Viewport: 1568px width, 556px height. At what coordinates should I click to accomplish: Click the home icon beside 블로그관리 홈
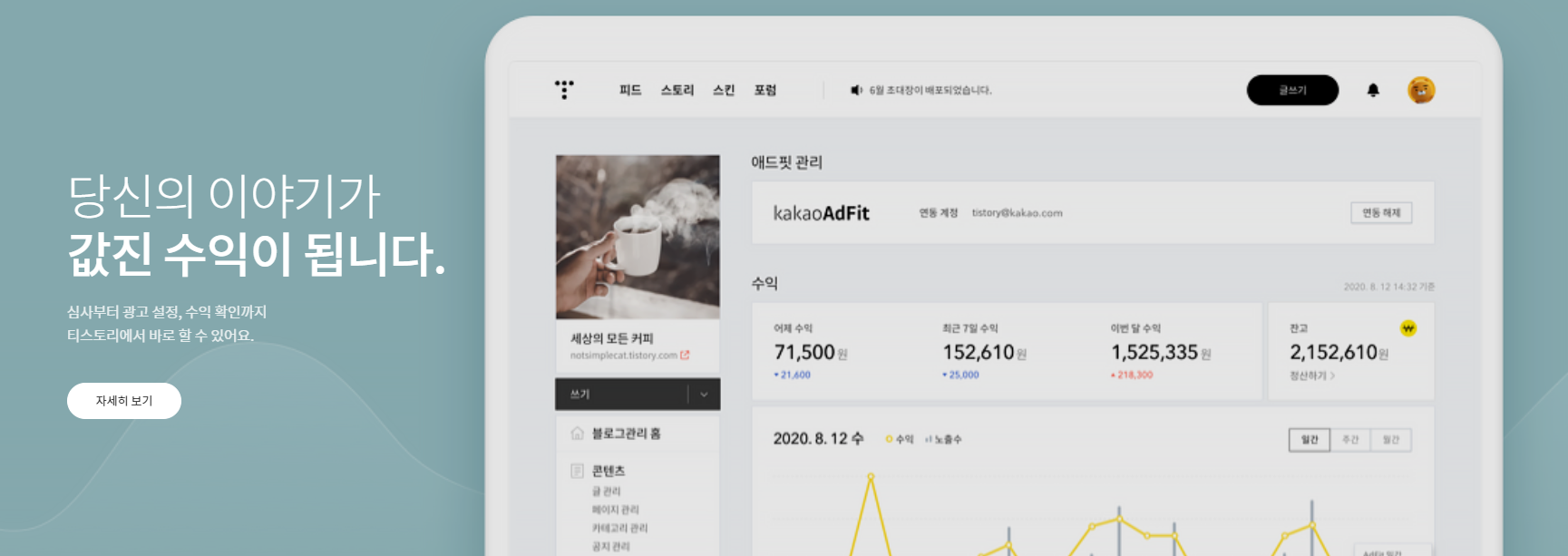577,434
